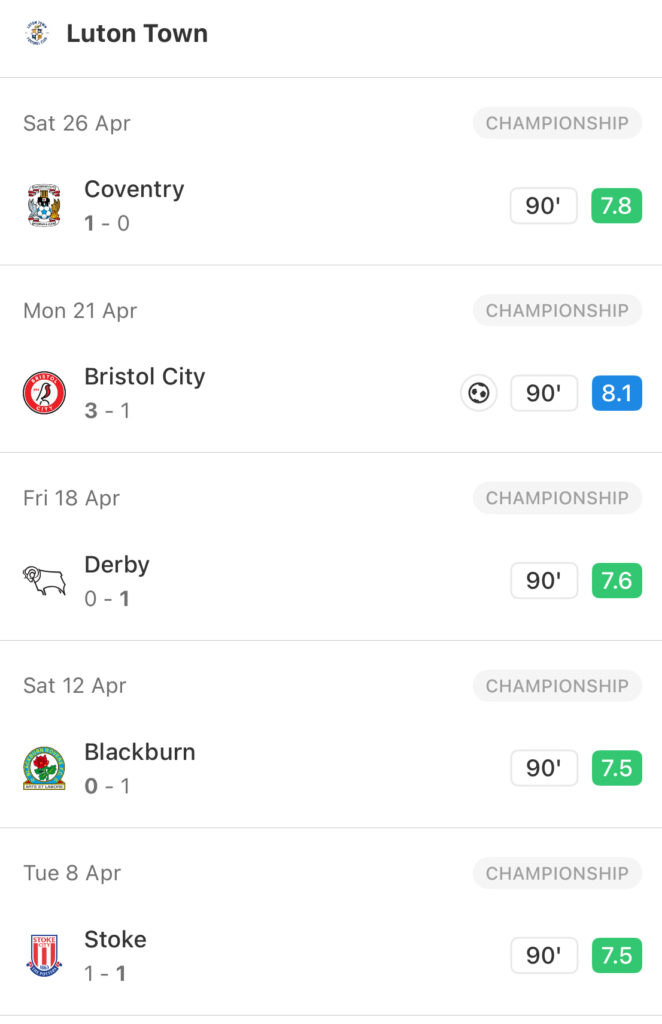The height and width of the screenshot is (1024, 662).
Task: Open the Coventry club badge
Action: pyautogui.click(x=44, y=205)
